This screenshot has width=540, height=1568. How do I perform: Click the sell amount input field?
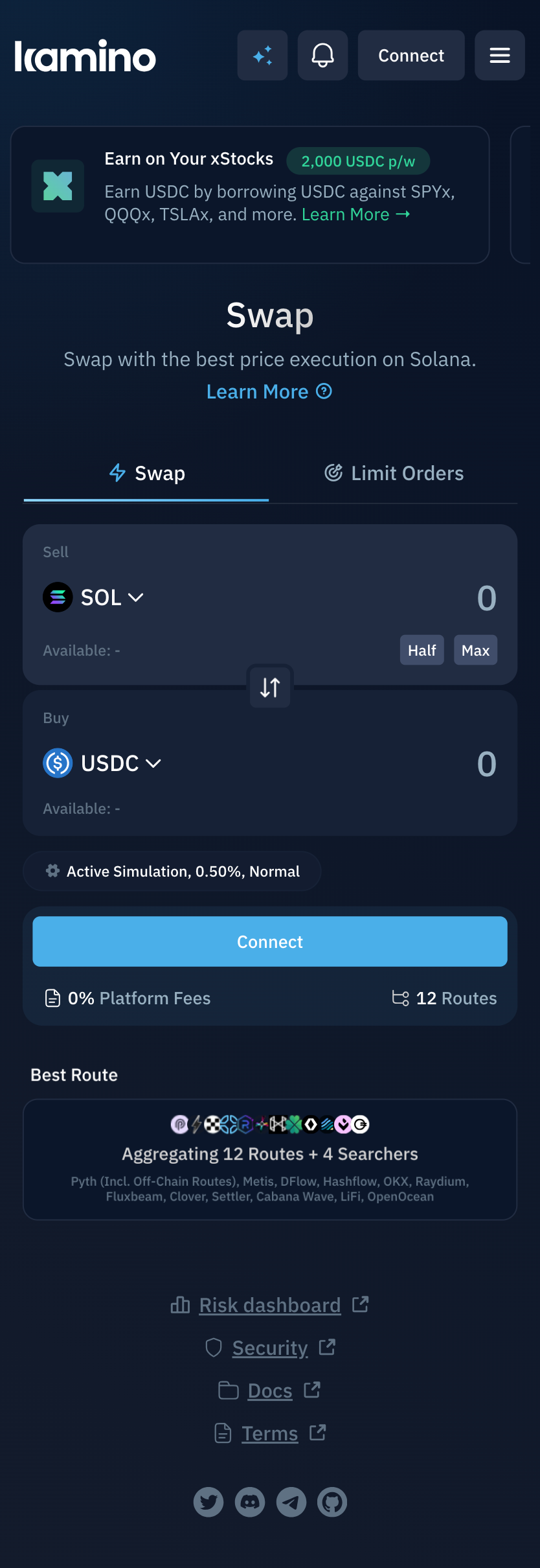pos(388,597)
